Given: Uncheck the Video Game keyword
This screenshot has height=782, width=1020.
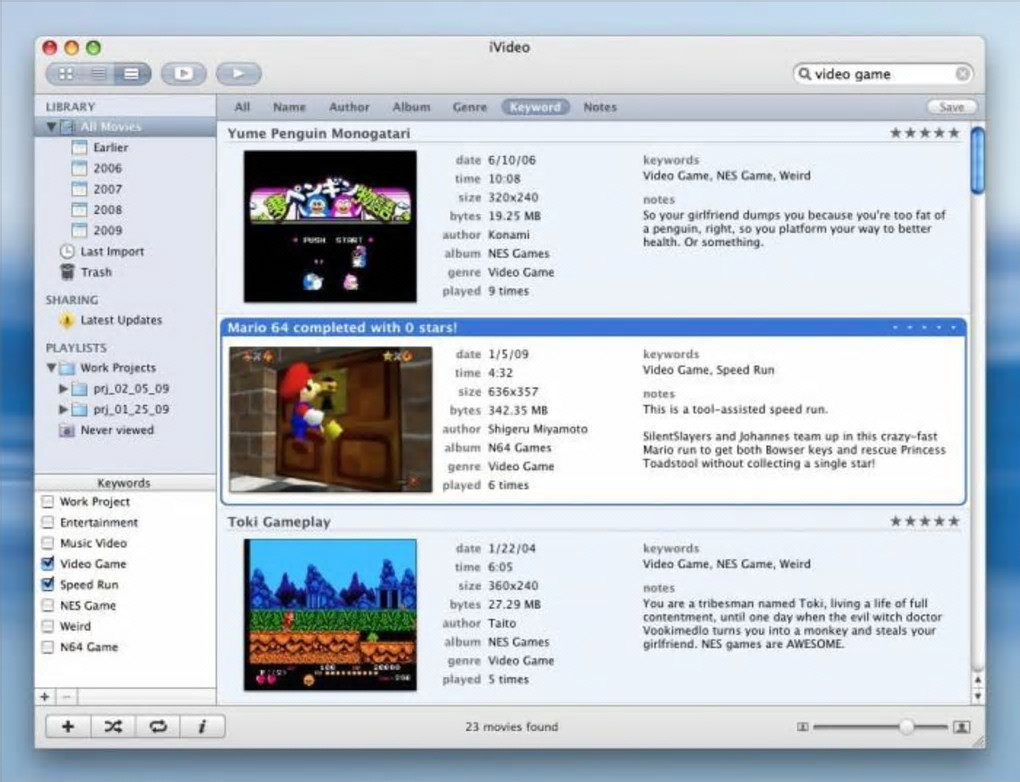Looking at the screenshot, I should click(x=47, y=564).
